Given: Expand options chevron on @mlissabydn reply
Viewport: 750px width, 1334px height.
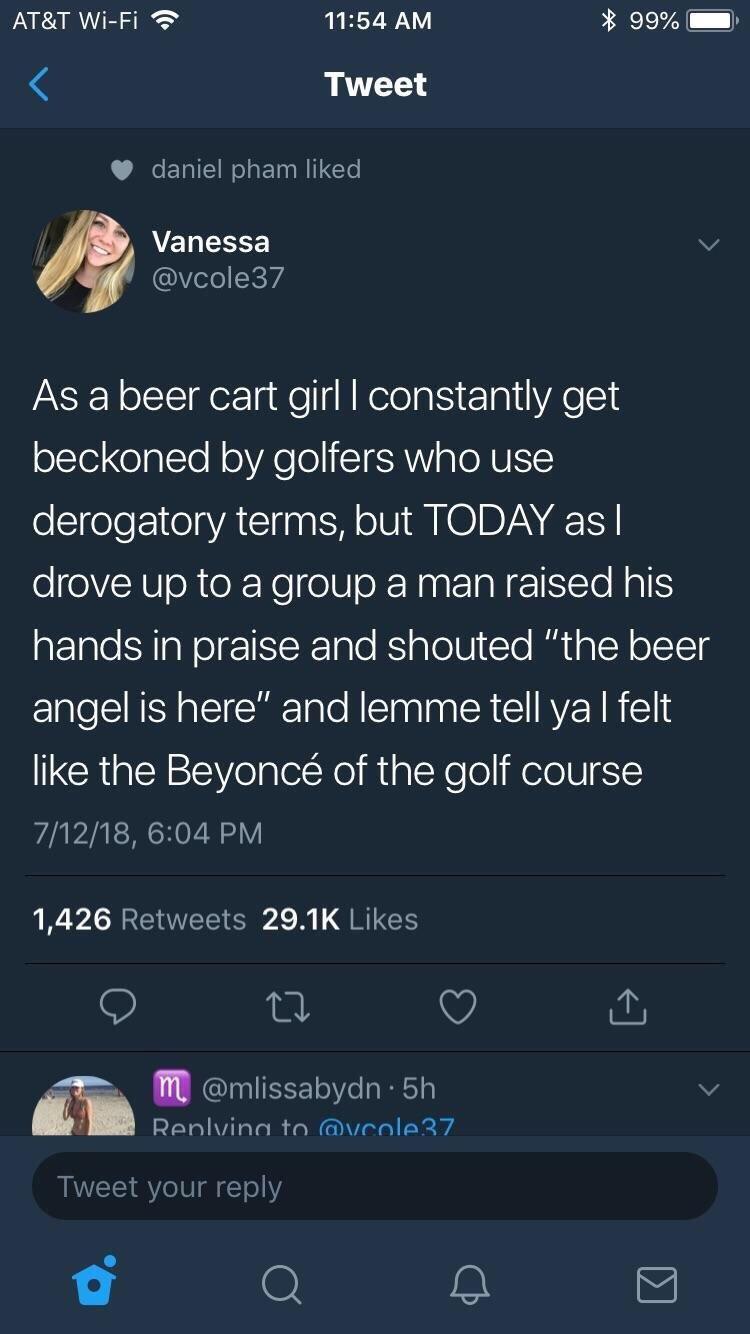Looking at the screenshot, I should (708, 1089).
